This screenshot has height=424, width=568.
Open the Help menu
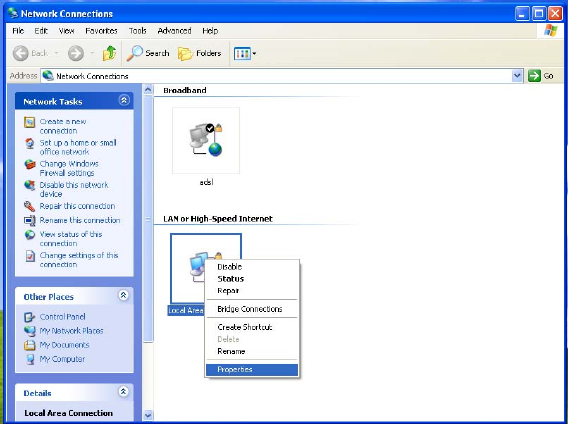click(x=210, y=31)
